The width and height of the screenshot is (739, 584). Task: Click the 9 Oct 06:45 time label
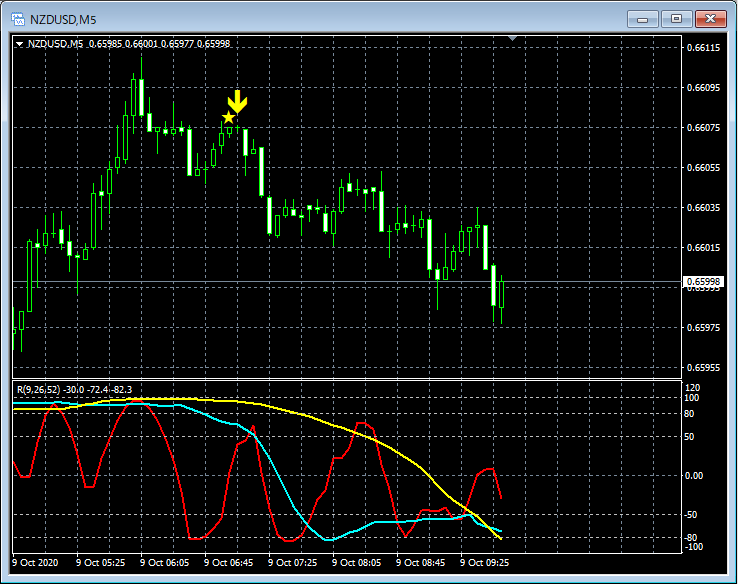[x=229, y=563]
